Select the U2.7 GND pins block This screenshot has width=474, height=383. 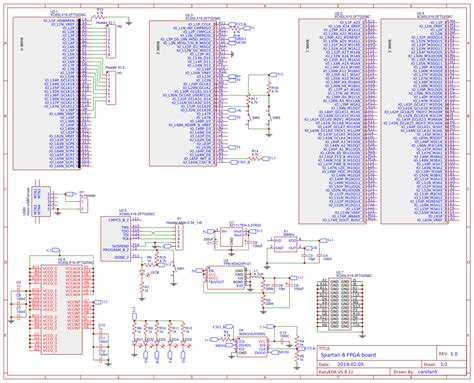(340, 304)
